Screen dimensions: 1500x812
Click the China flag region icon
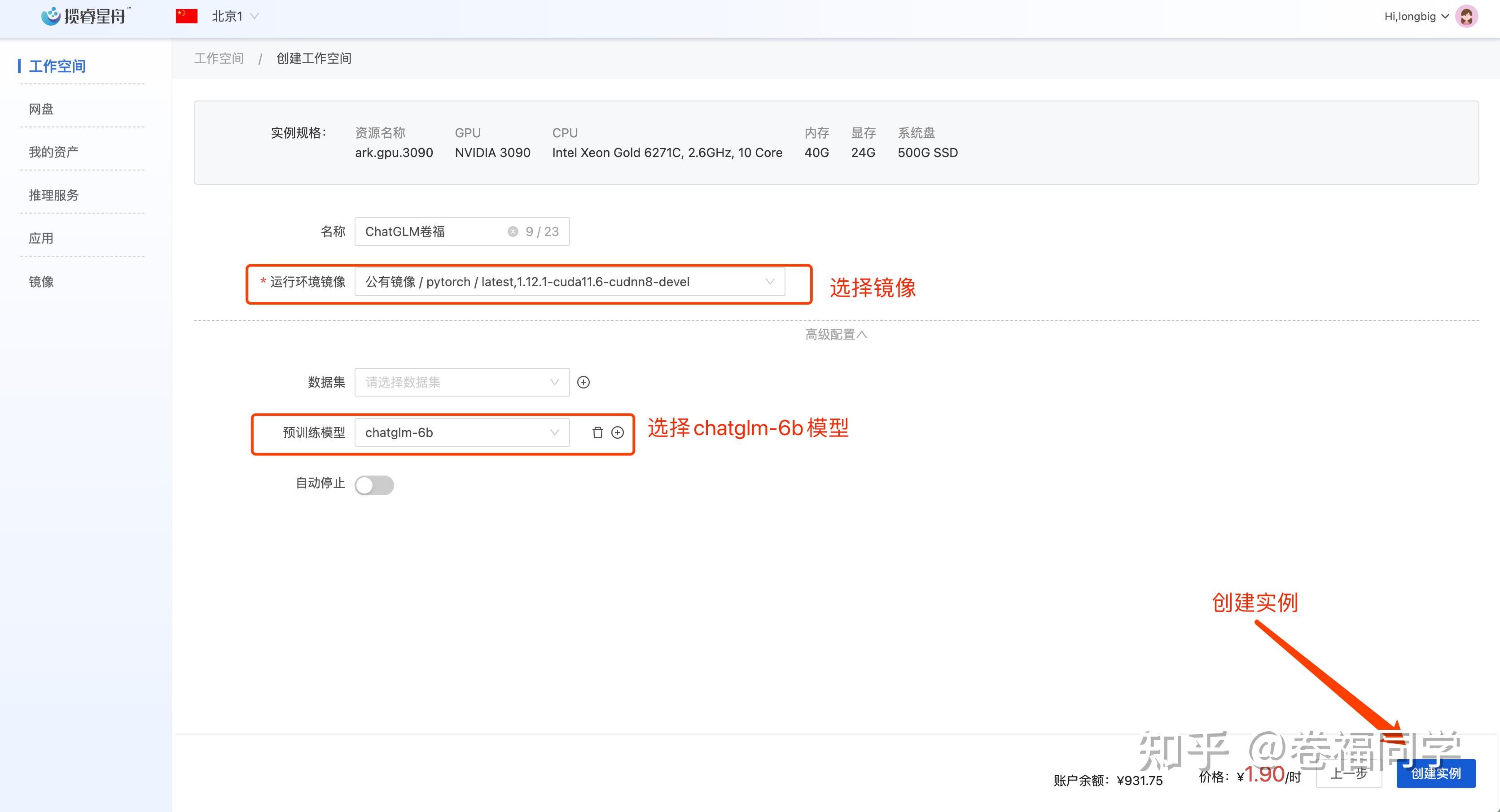tap(186, 16)
